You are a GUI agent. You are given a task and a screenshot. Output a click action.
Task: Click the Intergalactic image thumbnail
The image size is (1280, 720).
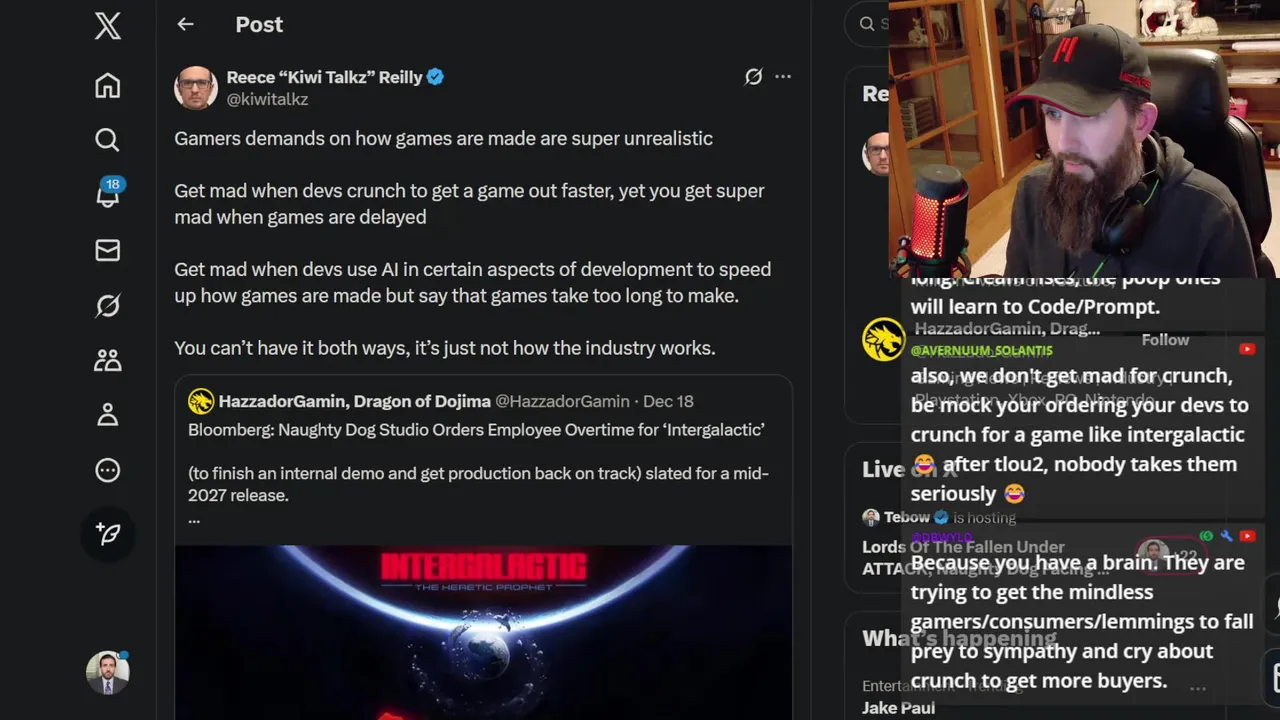[x=483, y=632]
